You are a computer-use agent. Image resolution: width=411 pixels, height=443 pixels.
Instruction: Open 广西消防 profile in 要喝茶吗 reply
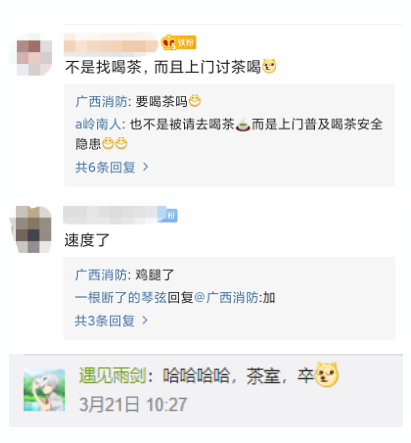point(101,102)
